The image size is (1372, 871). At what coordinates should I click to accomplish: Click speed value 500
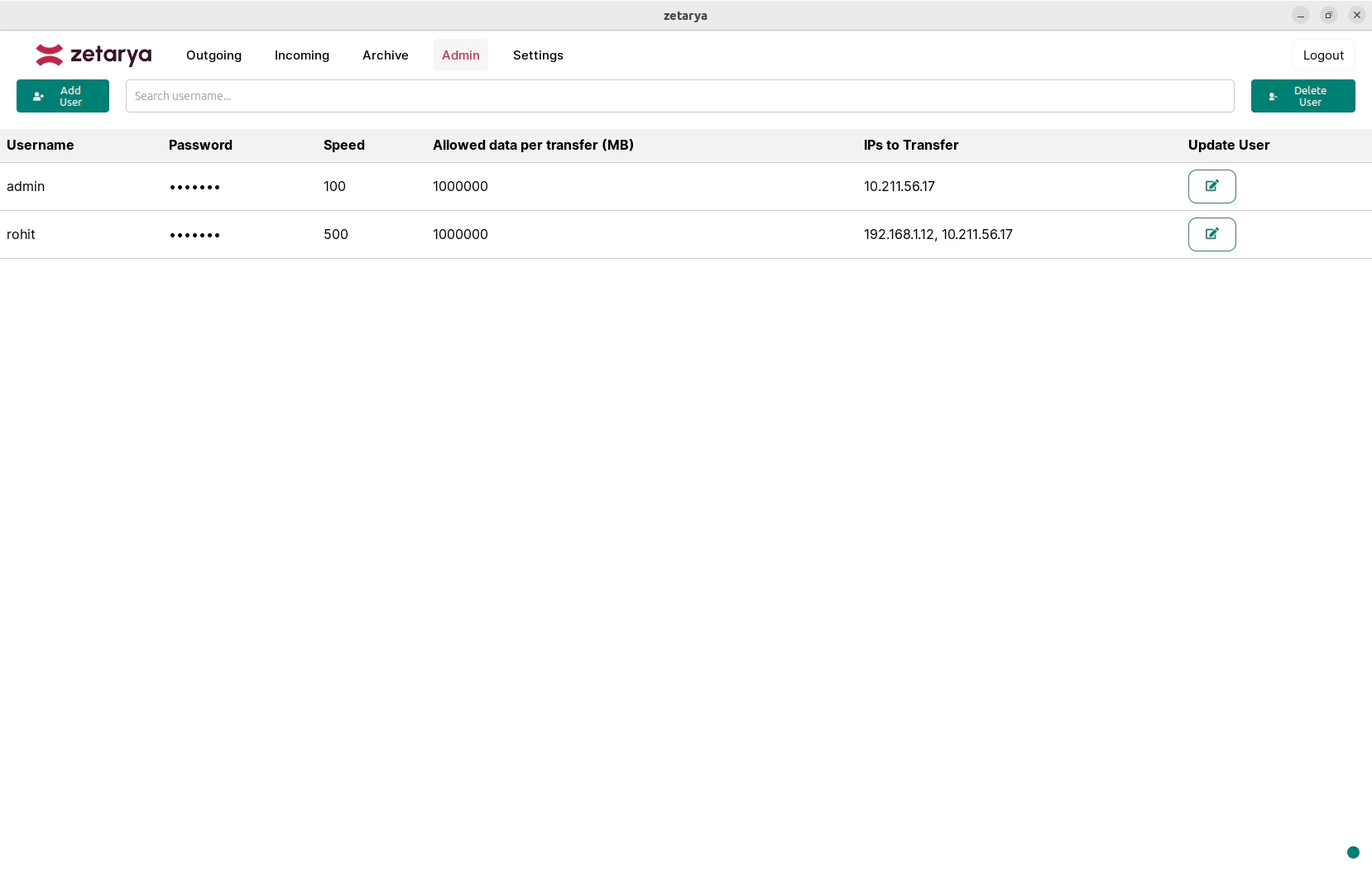tap(335, 234)
